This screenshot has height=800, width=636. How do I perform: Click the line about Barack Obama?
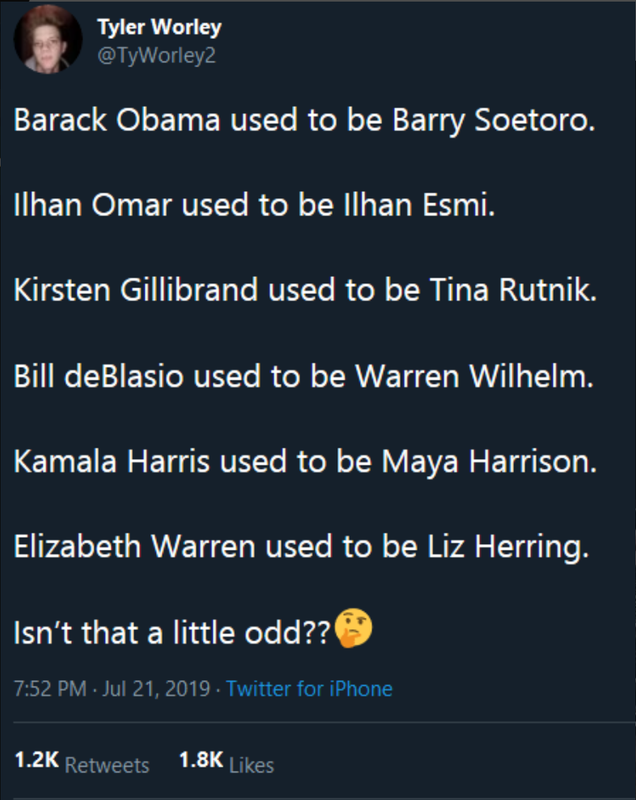click(304, 121)
